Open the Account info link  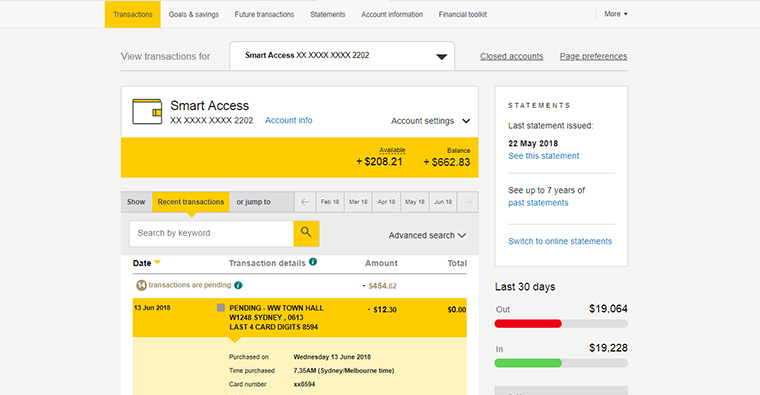[x=288, y=120]
